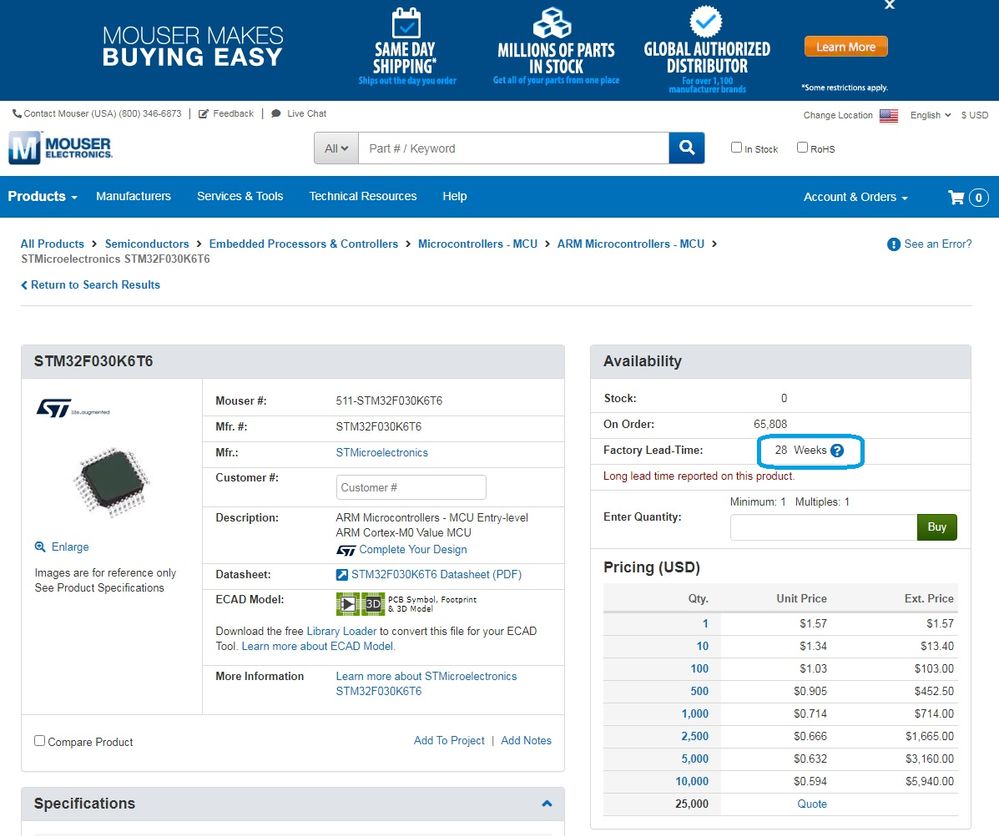Click Learn more about ECAD Model link

(x=318, y=646)
